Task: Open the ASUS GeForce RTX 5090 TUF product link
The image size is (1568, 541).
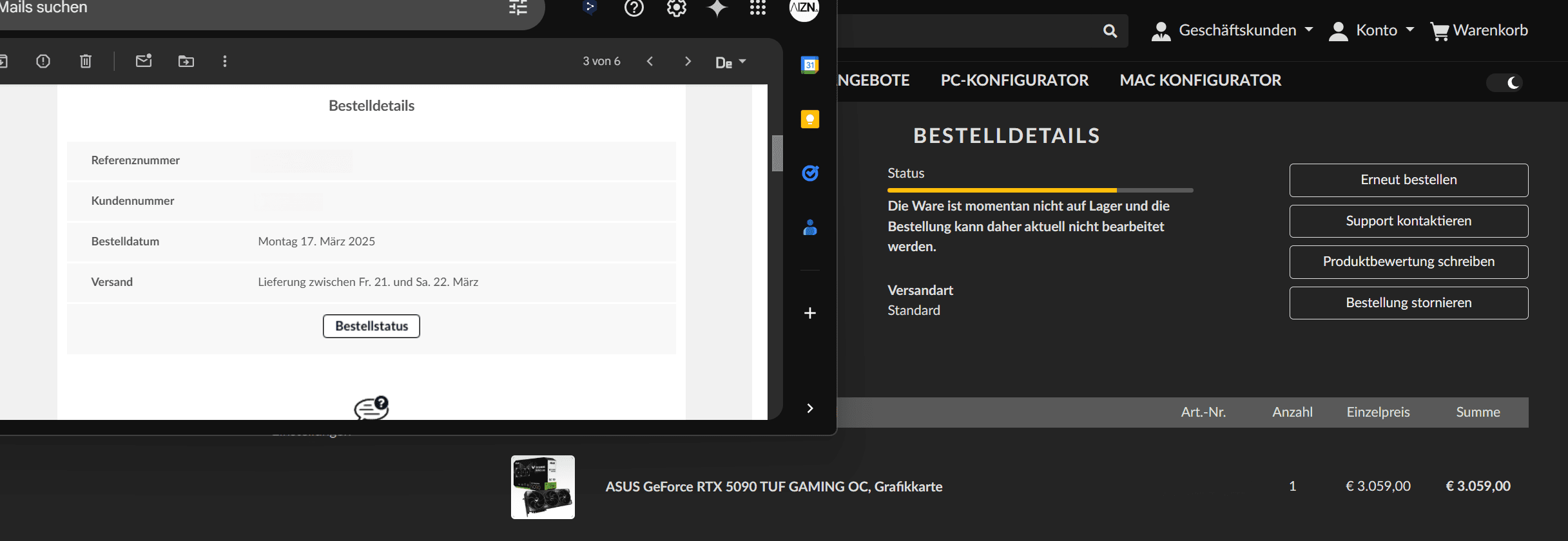Action: [774, 487]
